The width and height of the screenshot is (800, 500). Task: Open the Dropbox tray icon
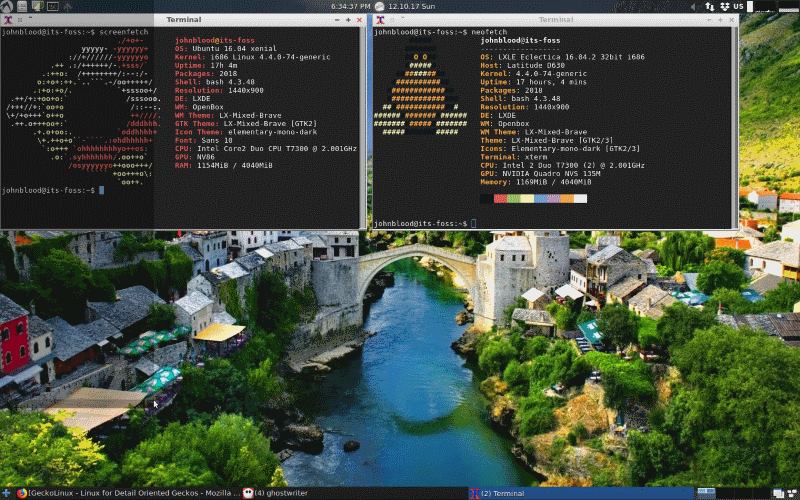pyautogui.click(x=724, y=6)
